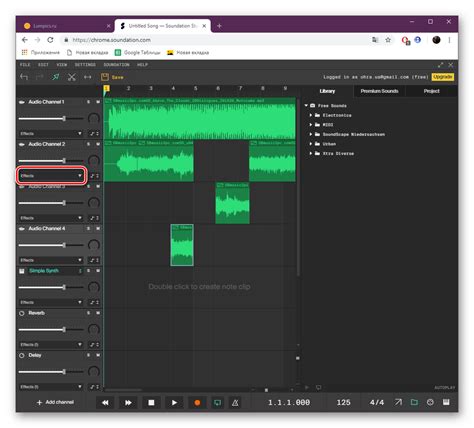Select the scissors cut tool
This screenshot has height=428, width=474.
point(72,77)
